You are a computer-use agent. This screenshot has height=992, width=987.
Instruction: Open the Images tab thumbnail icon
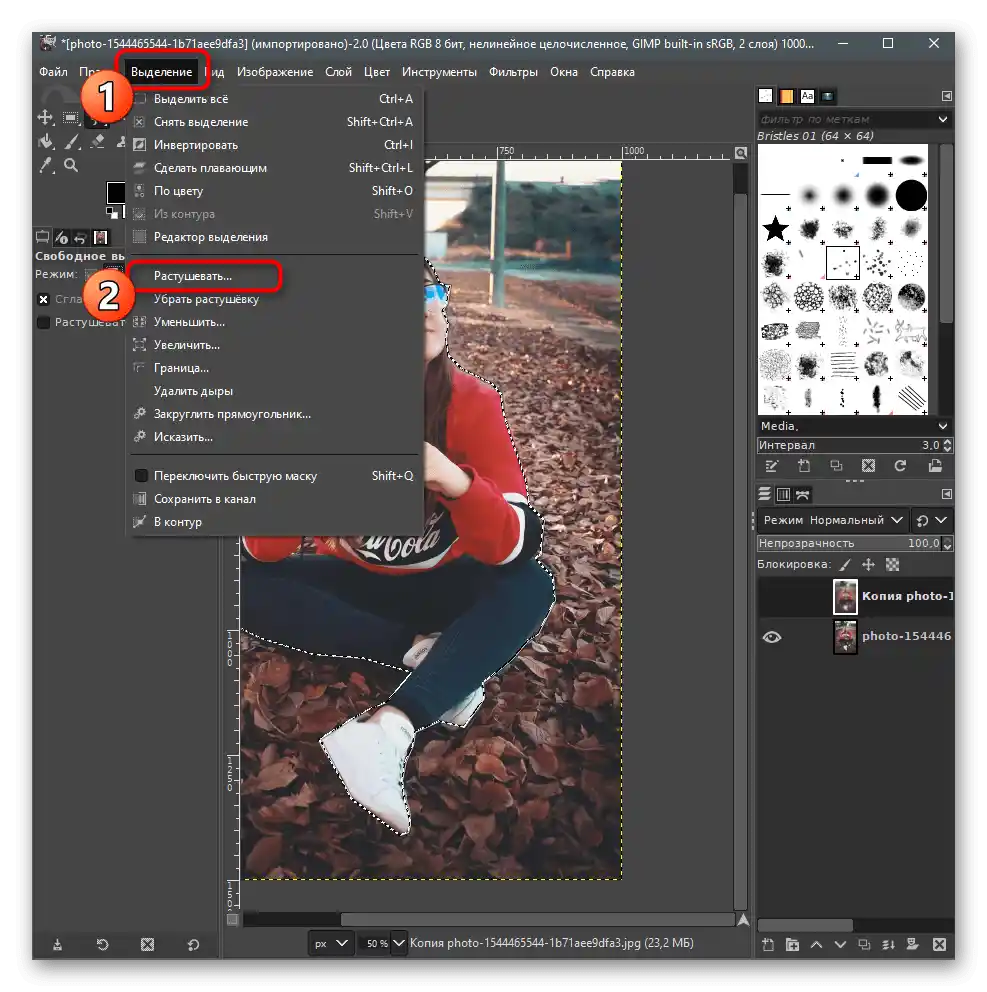coord(100,237)
